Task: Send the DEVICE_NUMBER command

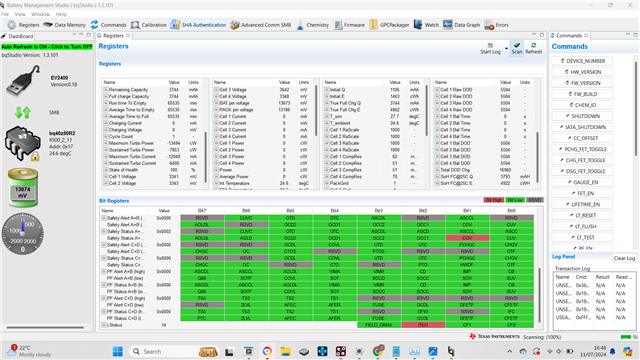Action: tap(582, 61)
